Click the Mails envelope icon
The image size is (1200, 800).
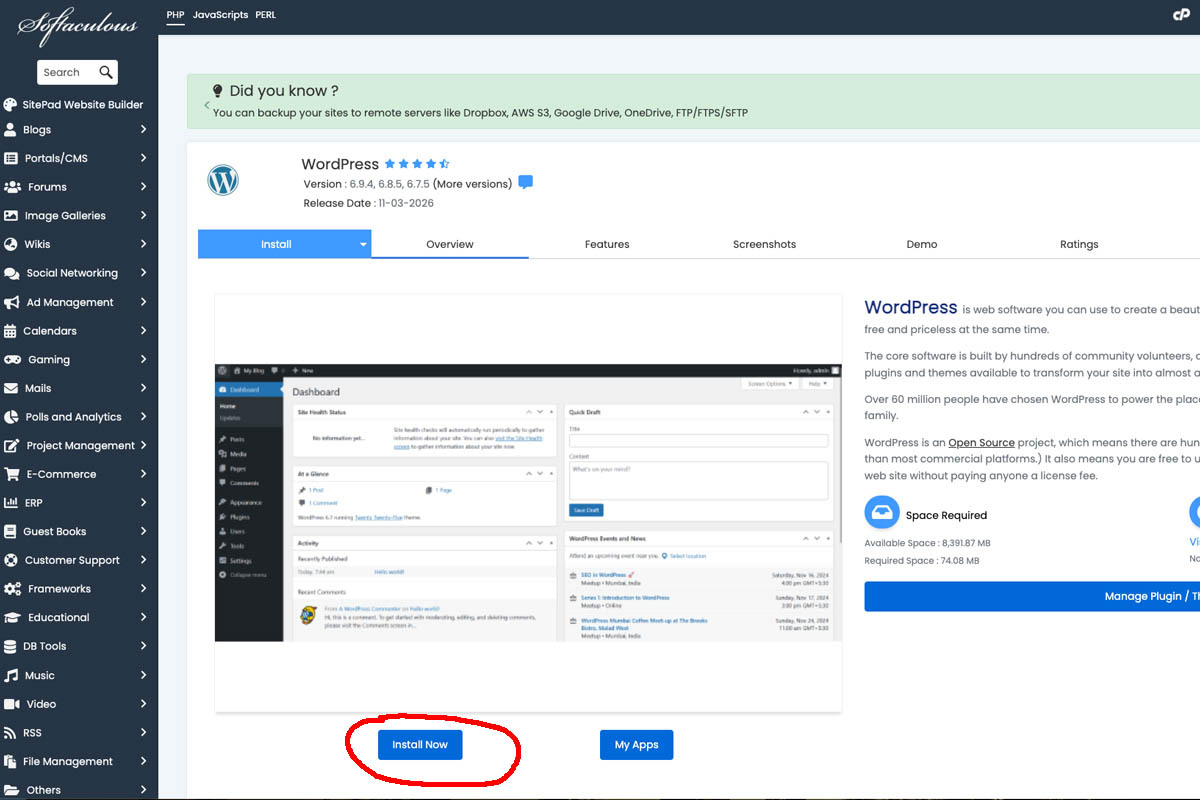point(11,388)
